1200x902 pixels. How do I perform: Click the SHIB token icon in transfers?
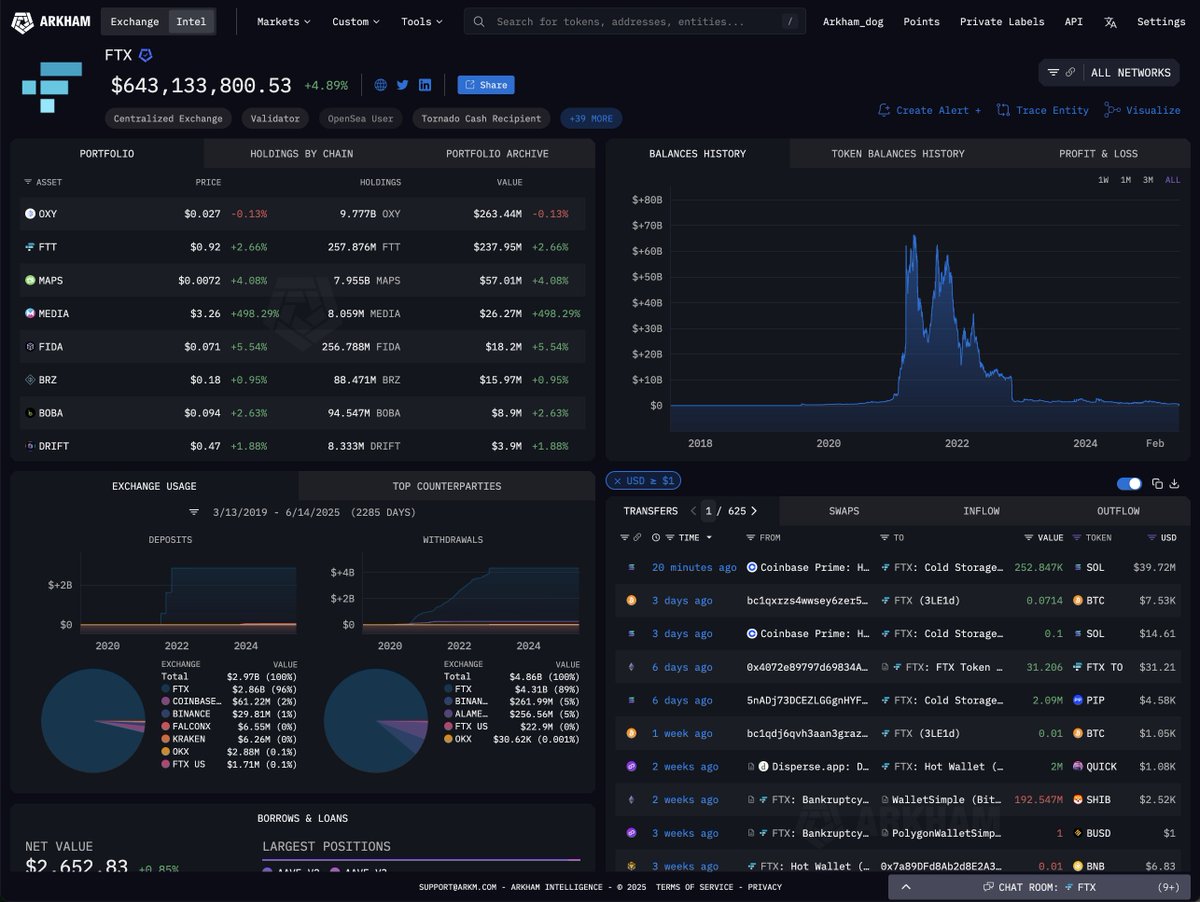click(1078, 800)
